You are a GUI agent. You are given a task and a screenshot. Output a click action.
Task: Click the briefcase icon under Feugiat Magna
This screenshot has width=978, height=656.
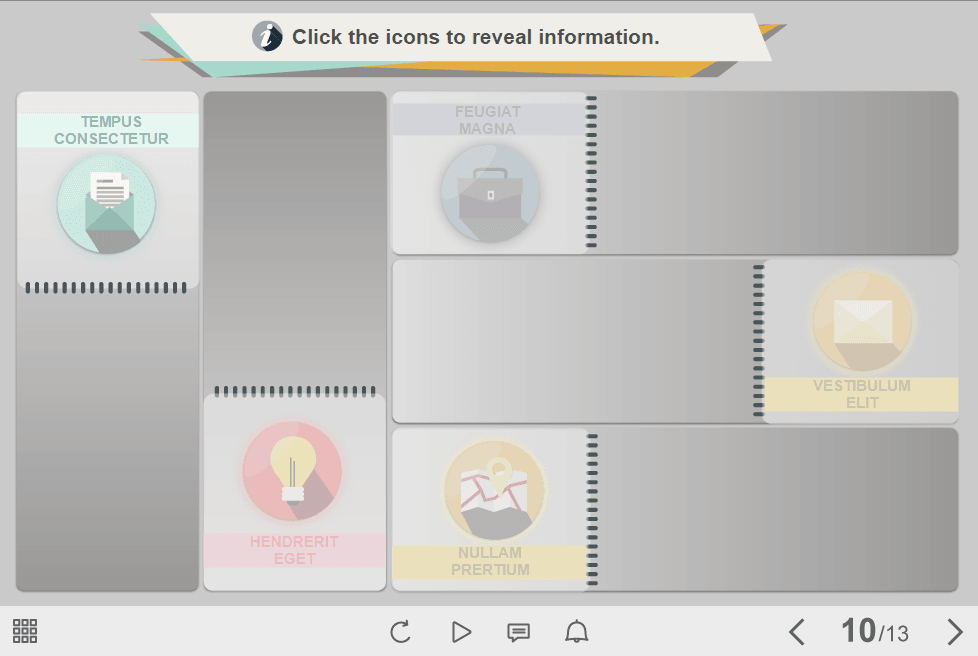point(490,193)
